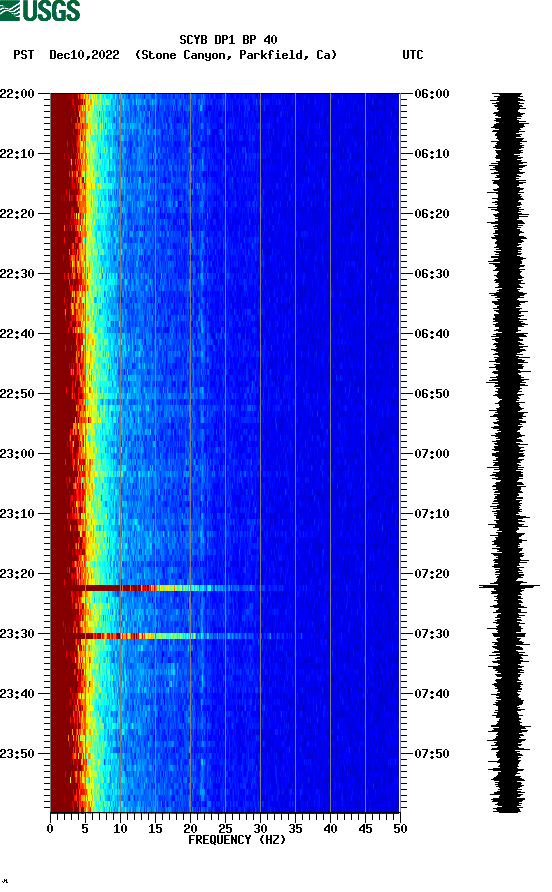Click the 45 Hz frequency axis label
This screenshot has width=552, height=892.
pyautogui.click(x=365, y=829)
